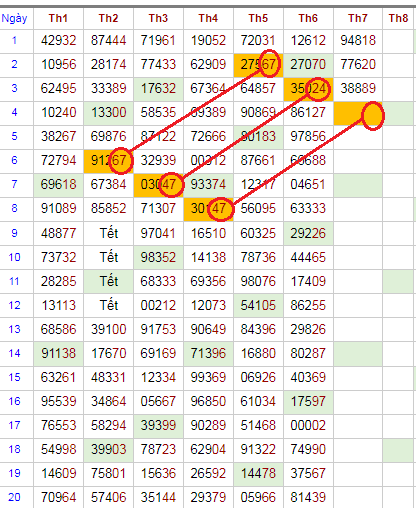This screenshot has height=508, width=416.
Task: Click cell value 12612
Action: click(x=308, y=40)
